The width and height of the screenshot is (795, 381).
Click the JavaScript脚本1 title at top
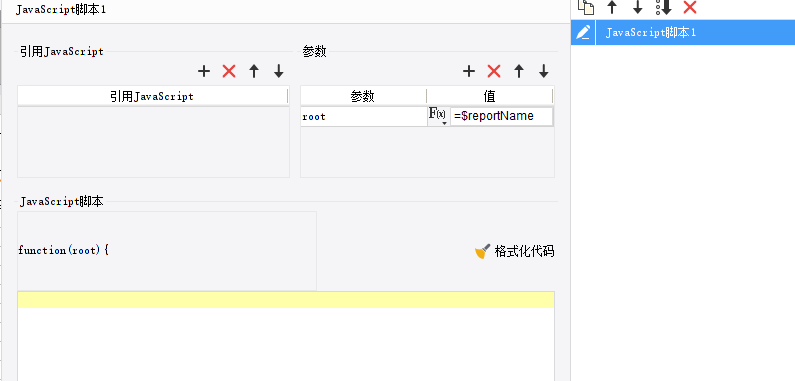click(x=61, y=10)
